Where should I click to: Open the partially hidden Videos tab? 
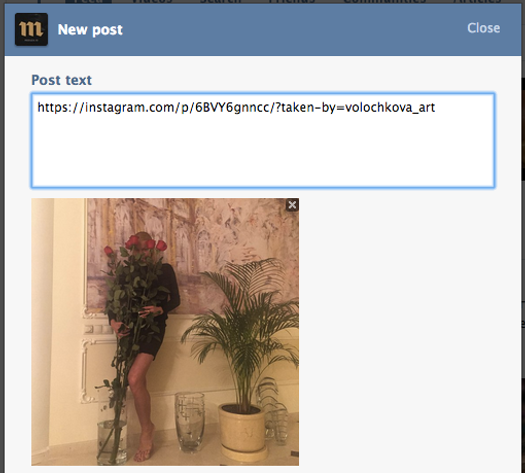point(151,2)
